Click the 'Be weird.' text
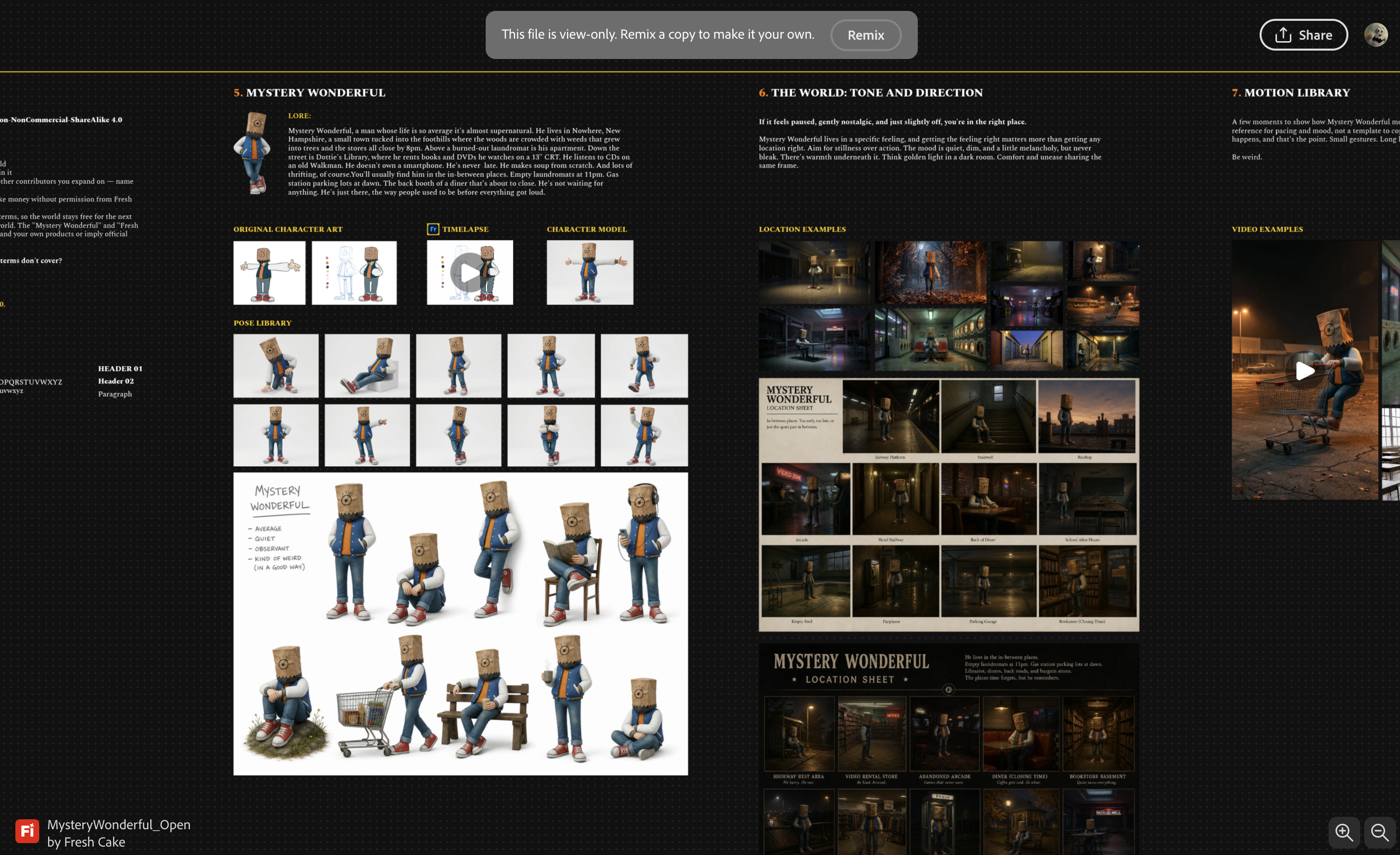Screen dimensions: 1400x855 (1247, 157)
